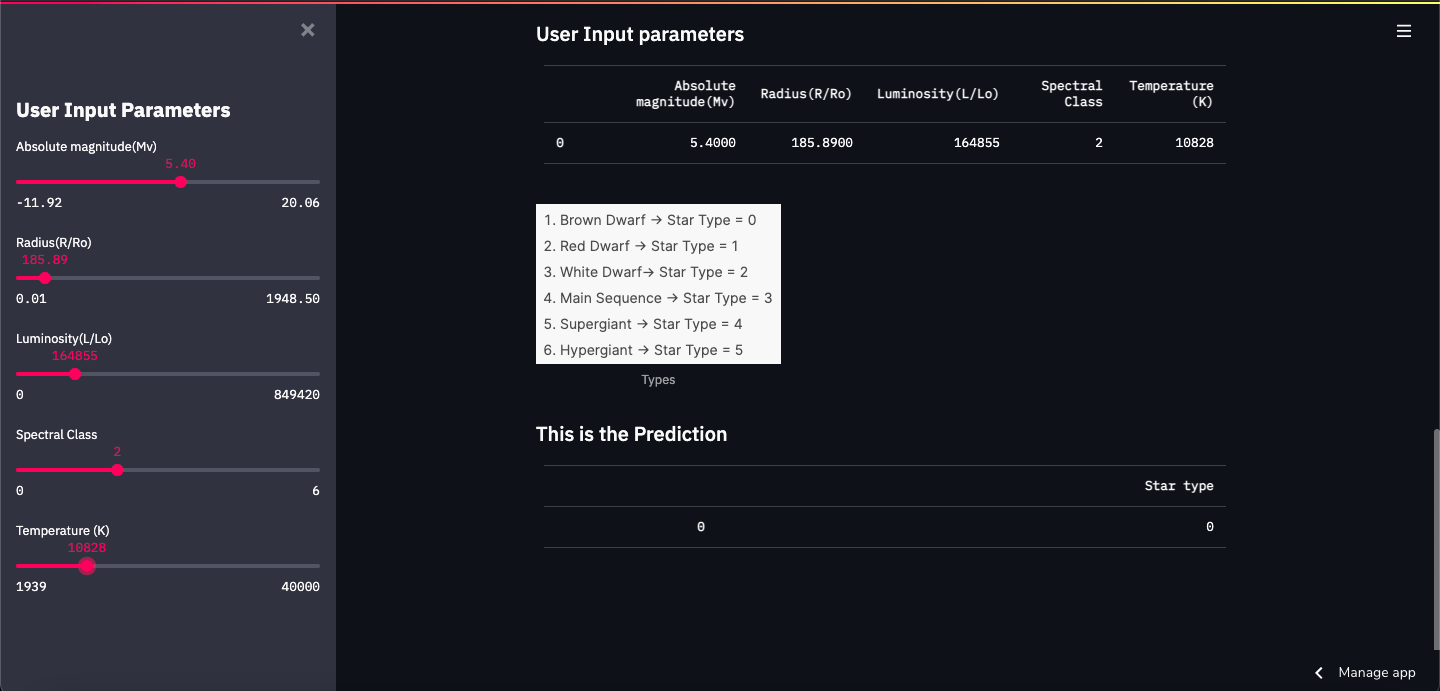Click the Types star legend image
Viewport: 1440px width, 691px height.
(x=658, y=284)
